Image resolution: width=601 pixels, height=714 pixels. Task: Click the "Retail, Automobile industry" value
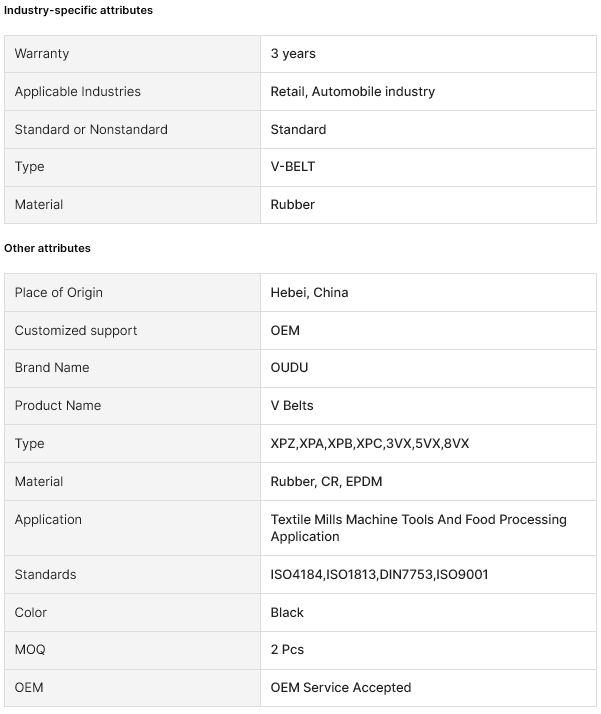tap(353, 92)
